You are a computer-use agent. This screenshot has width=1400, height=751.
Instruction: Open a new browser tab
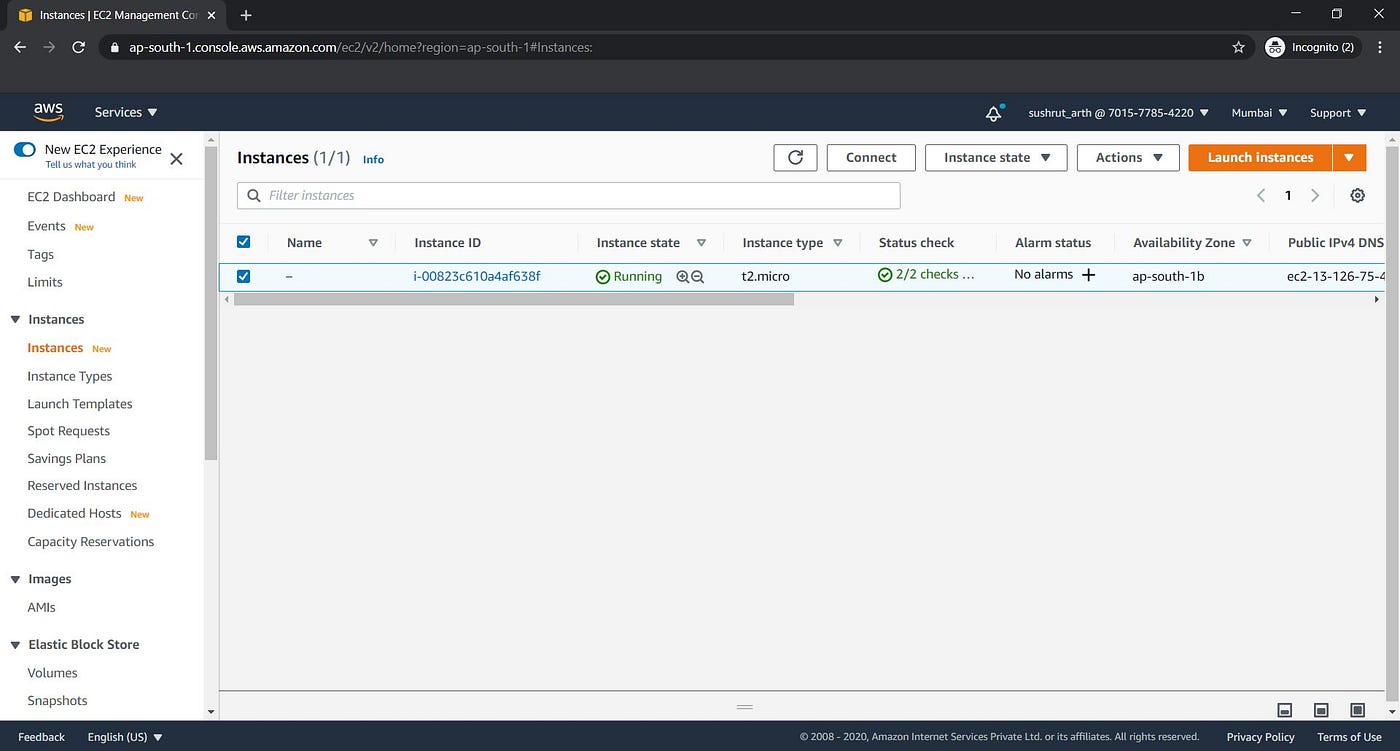(x=246, y=15)
